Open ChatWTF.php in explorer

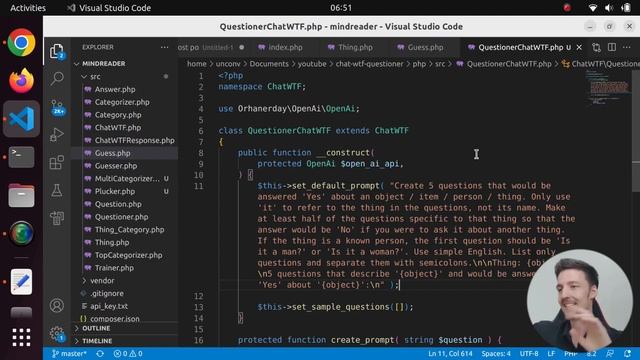coord(118,128)
